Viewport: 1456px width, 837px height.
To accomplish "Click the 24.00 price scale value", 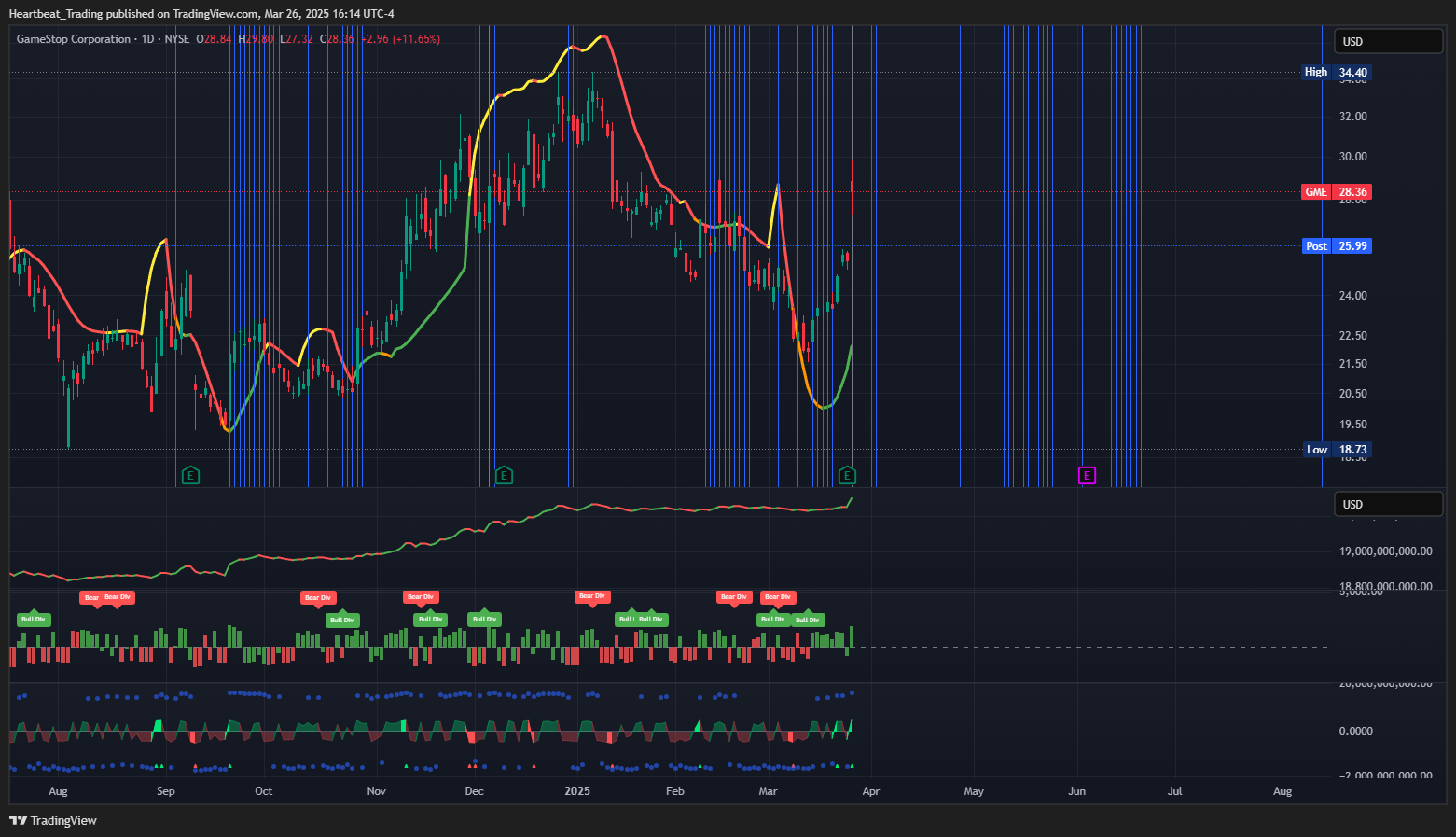I will [x=1353, y=296].
